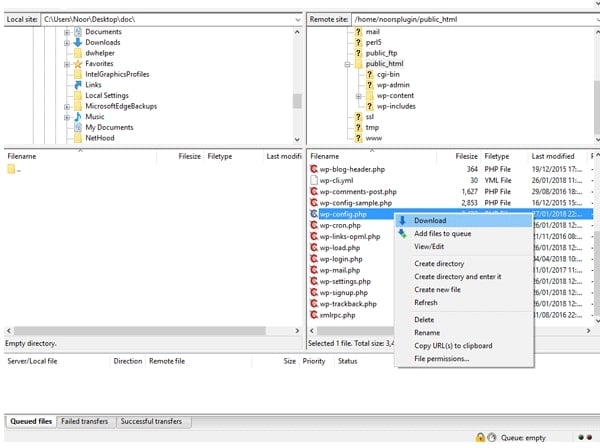Sort remote list by Filetype column

[x=504, y=156]
